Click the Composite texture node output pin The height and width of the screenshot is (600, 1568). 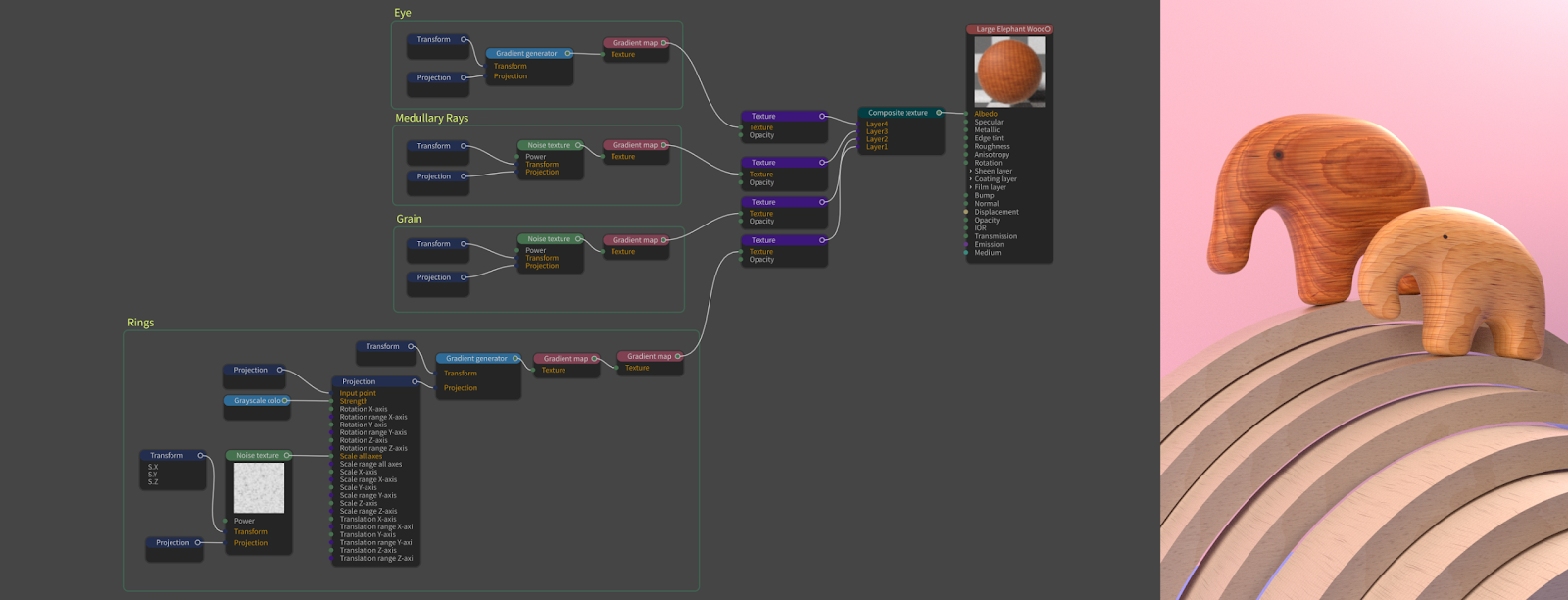point(939,113)
